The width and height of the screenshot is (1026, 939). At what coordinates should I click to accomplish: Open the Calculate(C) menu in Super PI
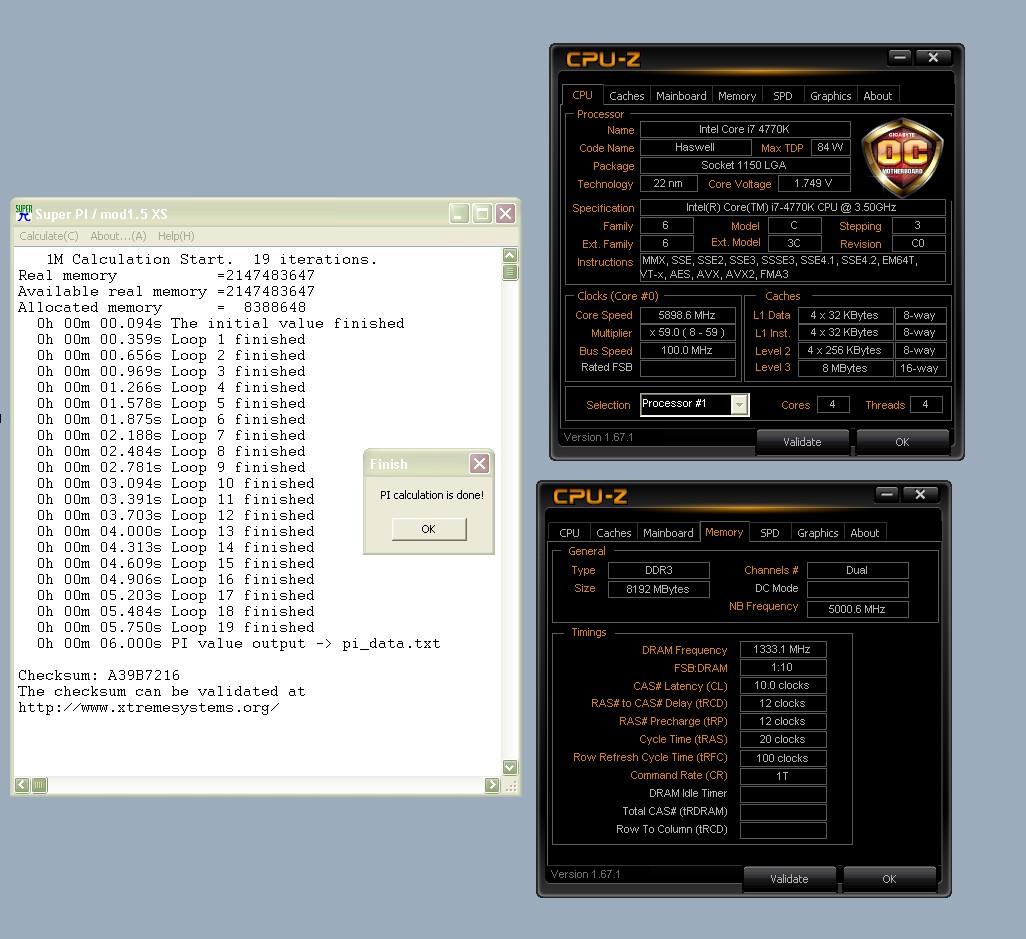click(49, 236)
